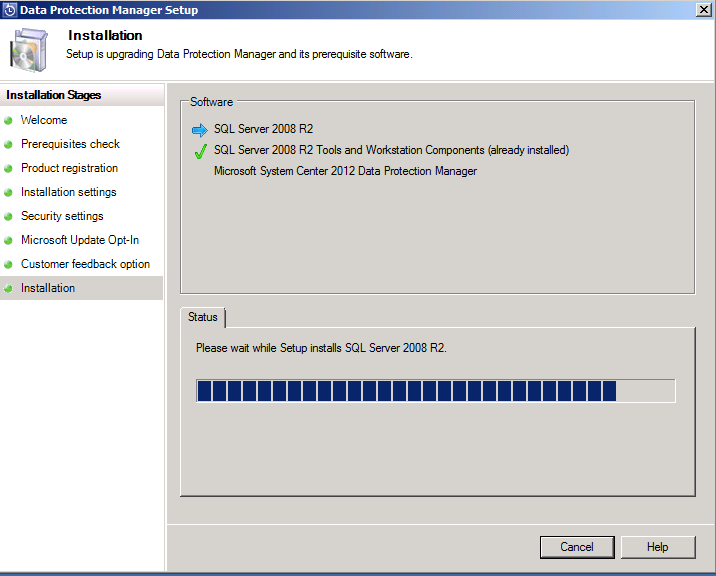
Task: Select the Status tab
Action: click(x=203, y=317)
